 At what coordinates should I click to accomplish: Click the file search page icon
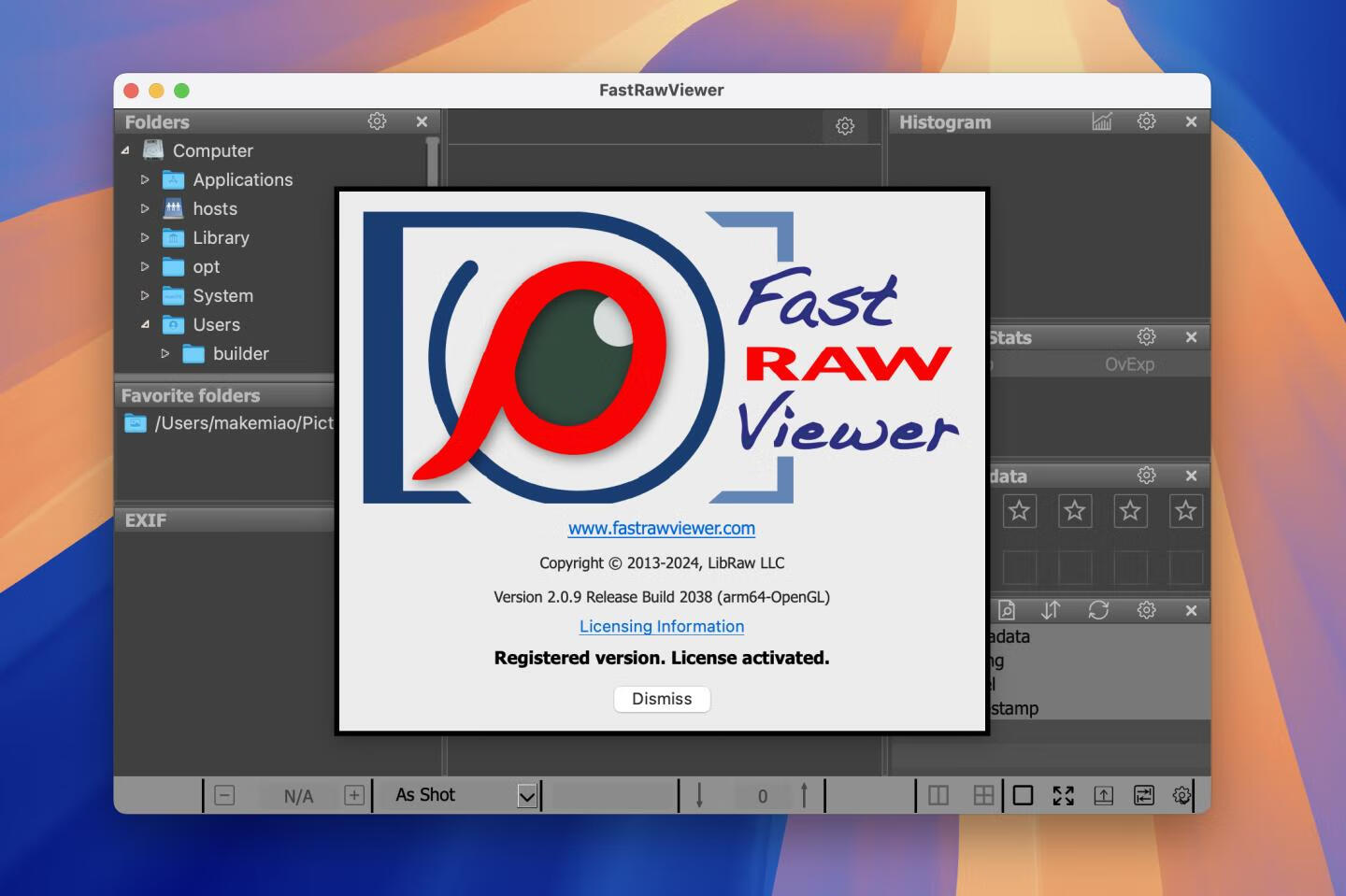[1007, 610]
